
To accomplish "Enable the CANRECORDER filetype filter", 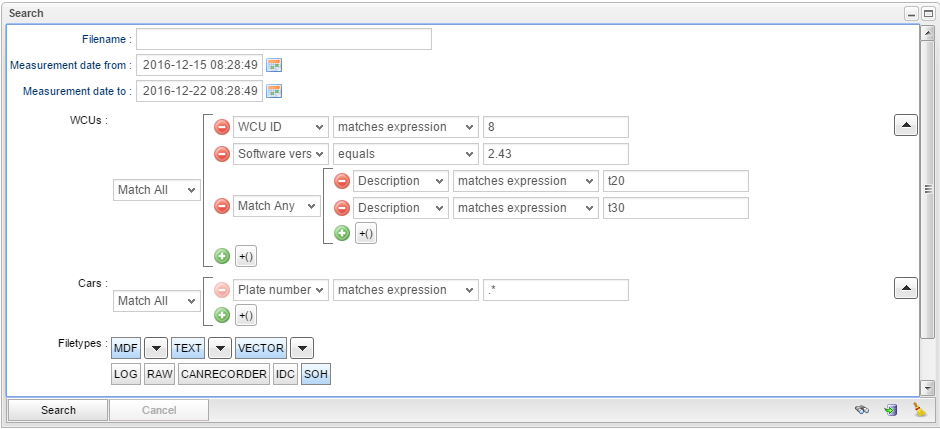I will click(224, 374).
